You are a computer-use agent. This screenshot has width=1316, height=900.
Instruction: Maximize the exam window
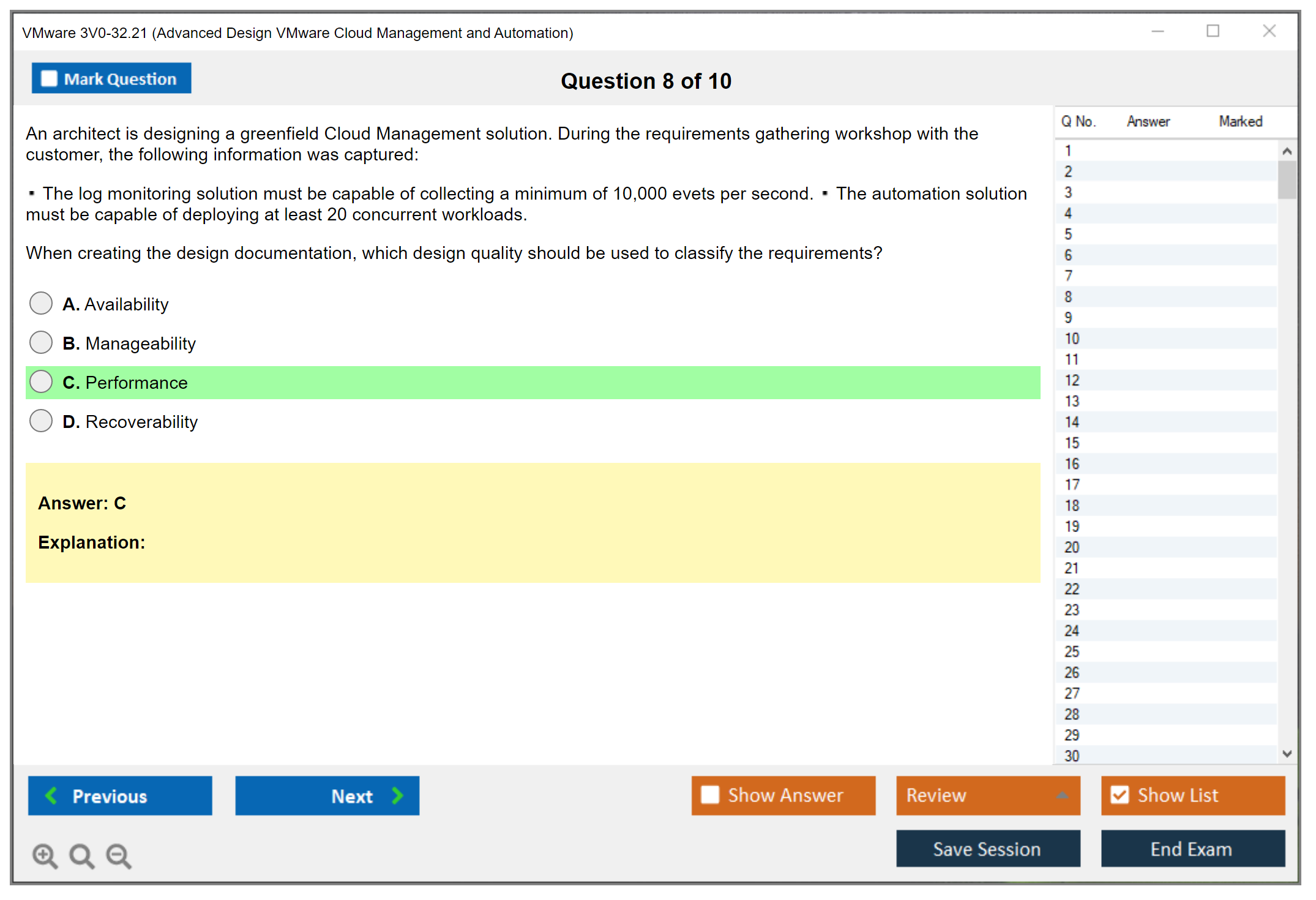point(1213,31)
